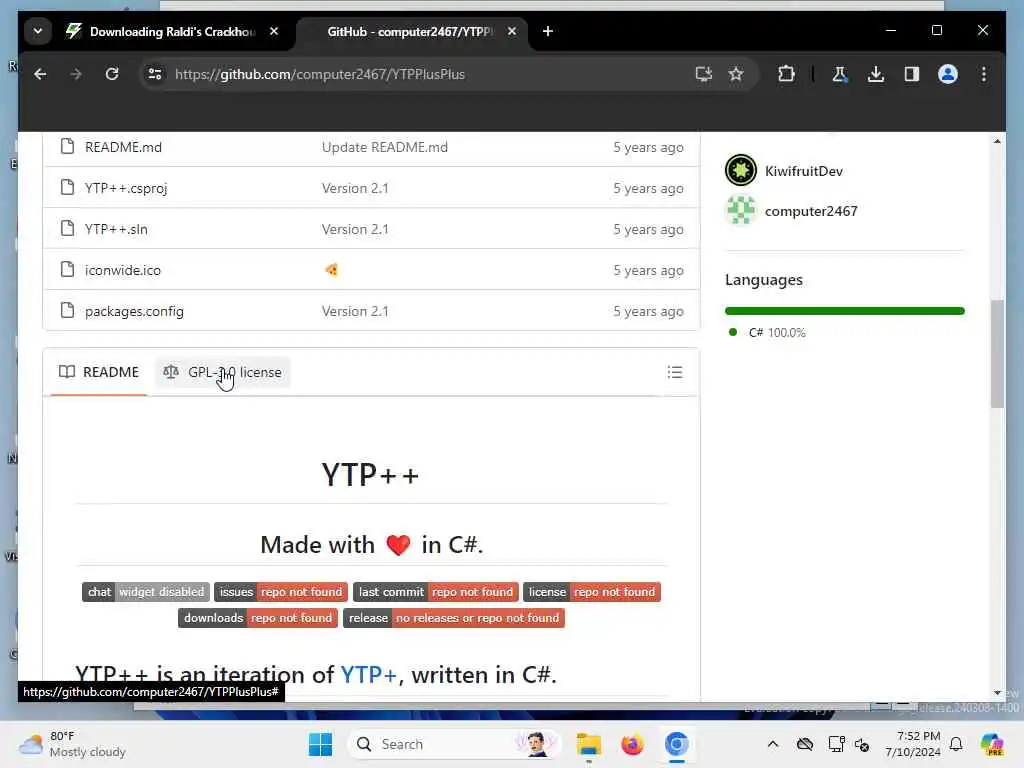The image size is (1024, 768).
Task: Open Chrome Labs flask icon
Action: (x=840, y=74)
